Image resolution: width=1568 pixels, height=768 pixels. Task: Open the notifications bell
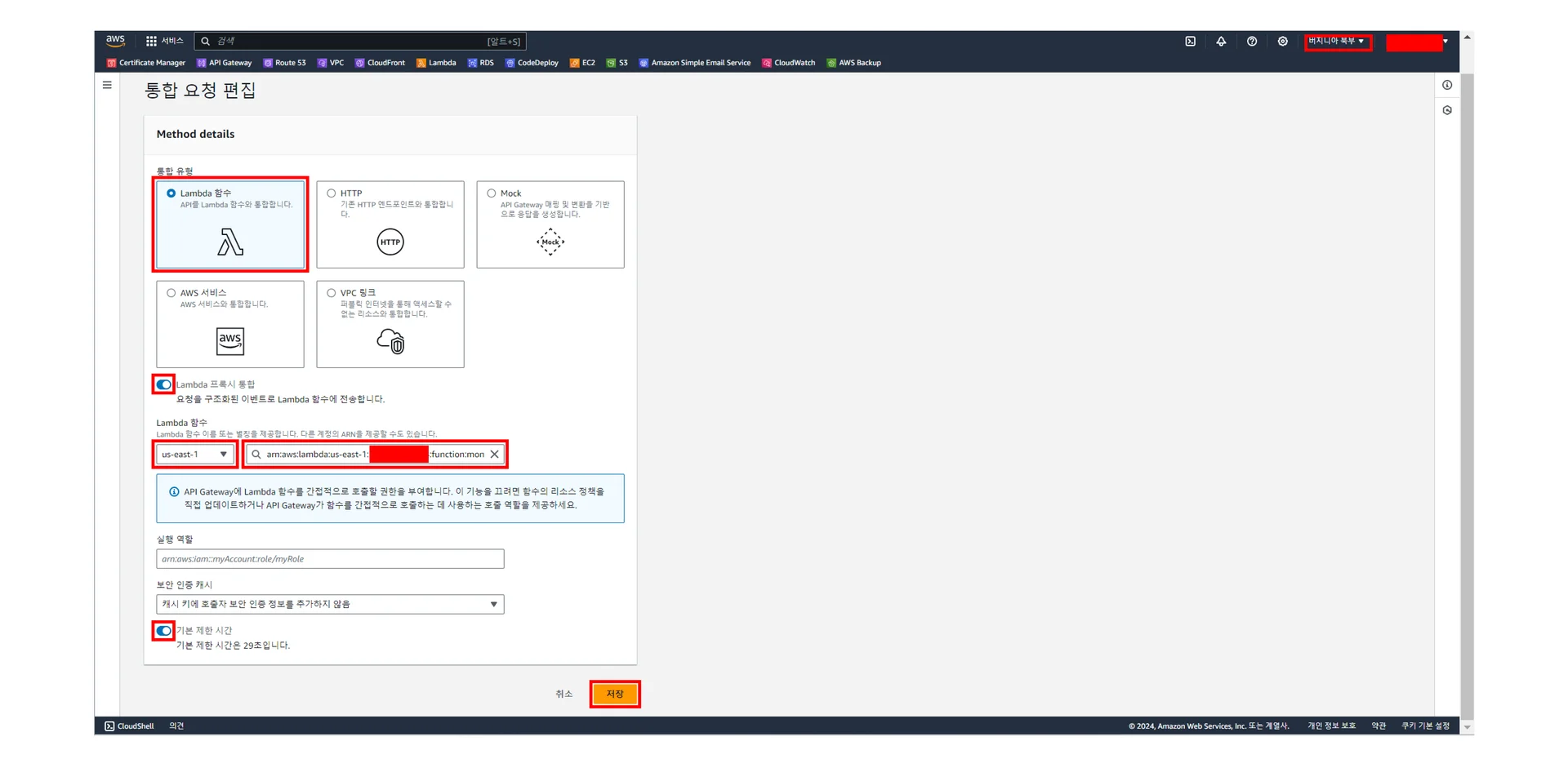click(x=1221, y=42)
